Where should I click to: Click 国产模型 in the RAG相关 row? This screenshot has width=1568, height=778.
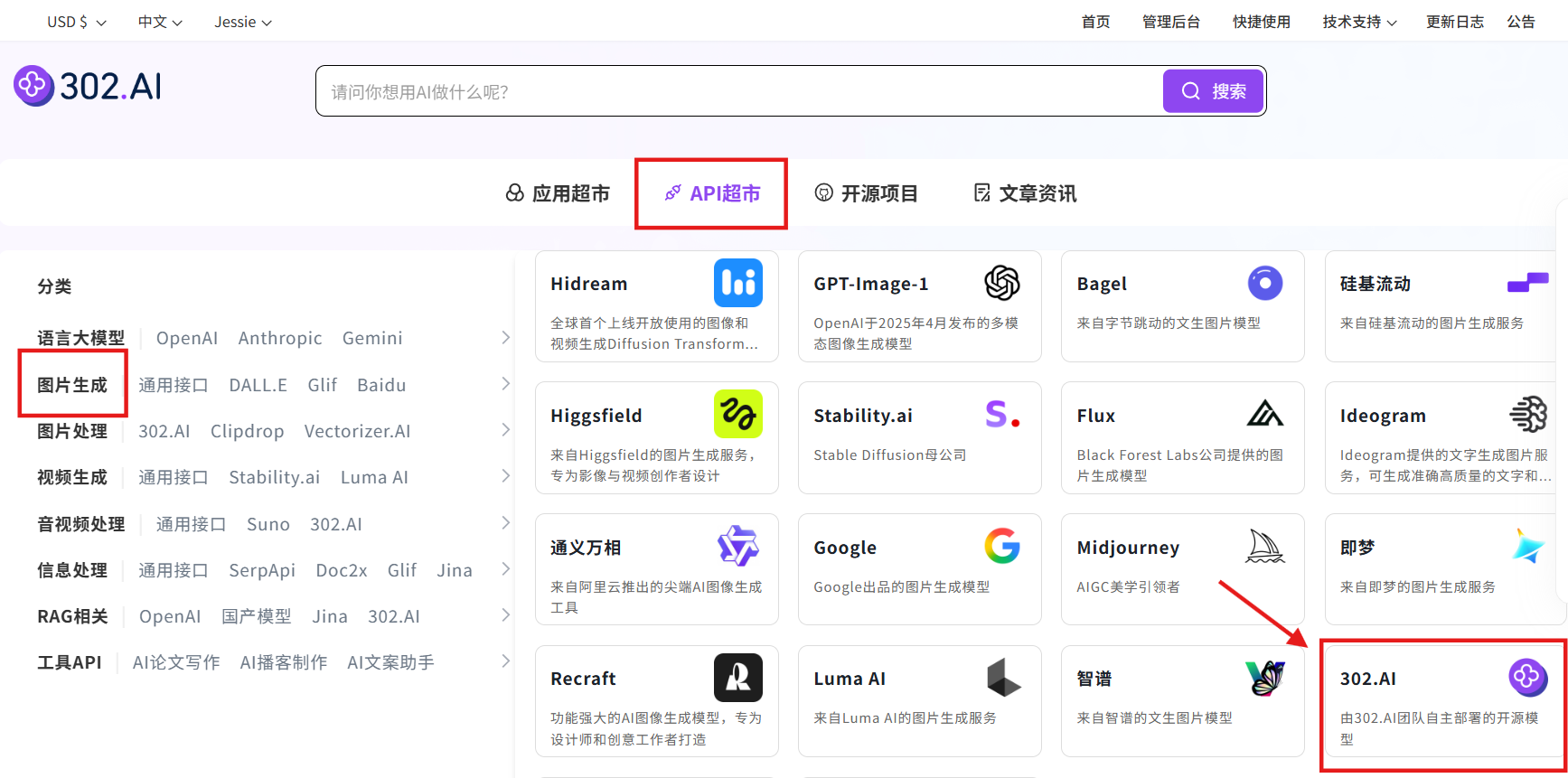click(257, 616)
